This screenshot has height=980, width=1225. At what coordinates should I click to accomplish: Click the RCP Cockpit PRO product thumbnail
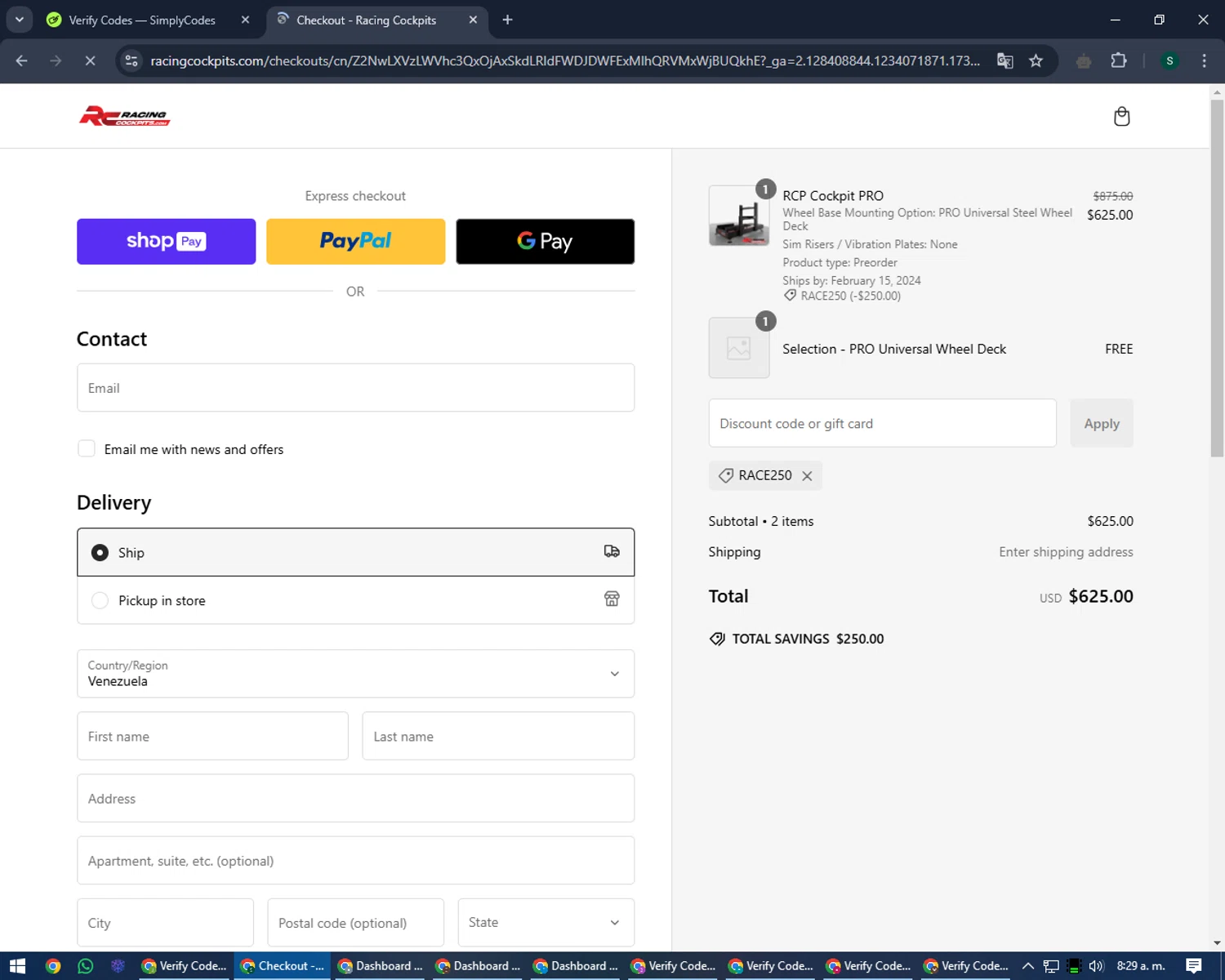(x=739, y=216)
